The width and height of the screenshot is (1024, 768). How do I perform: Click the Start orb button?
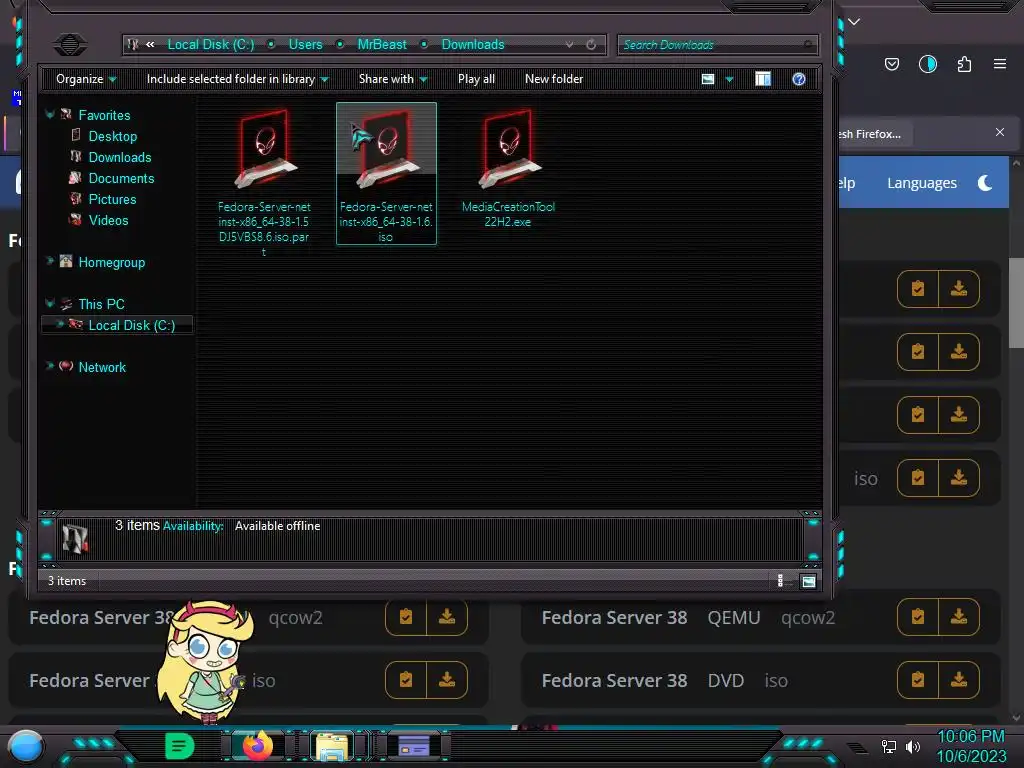[x=26, y=747]
